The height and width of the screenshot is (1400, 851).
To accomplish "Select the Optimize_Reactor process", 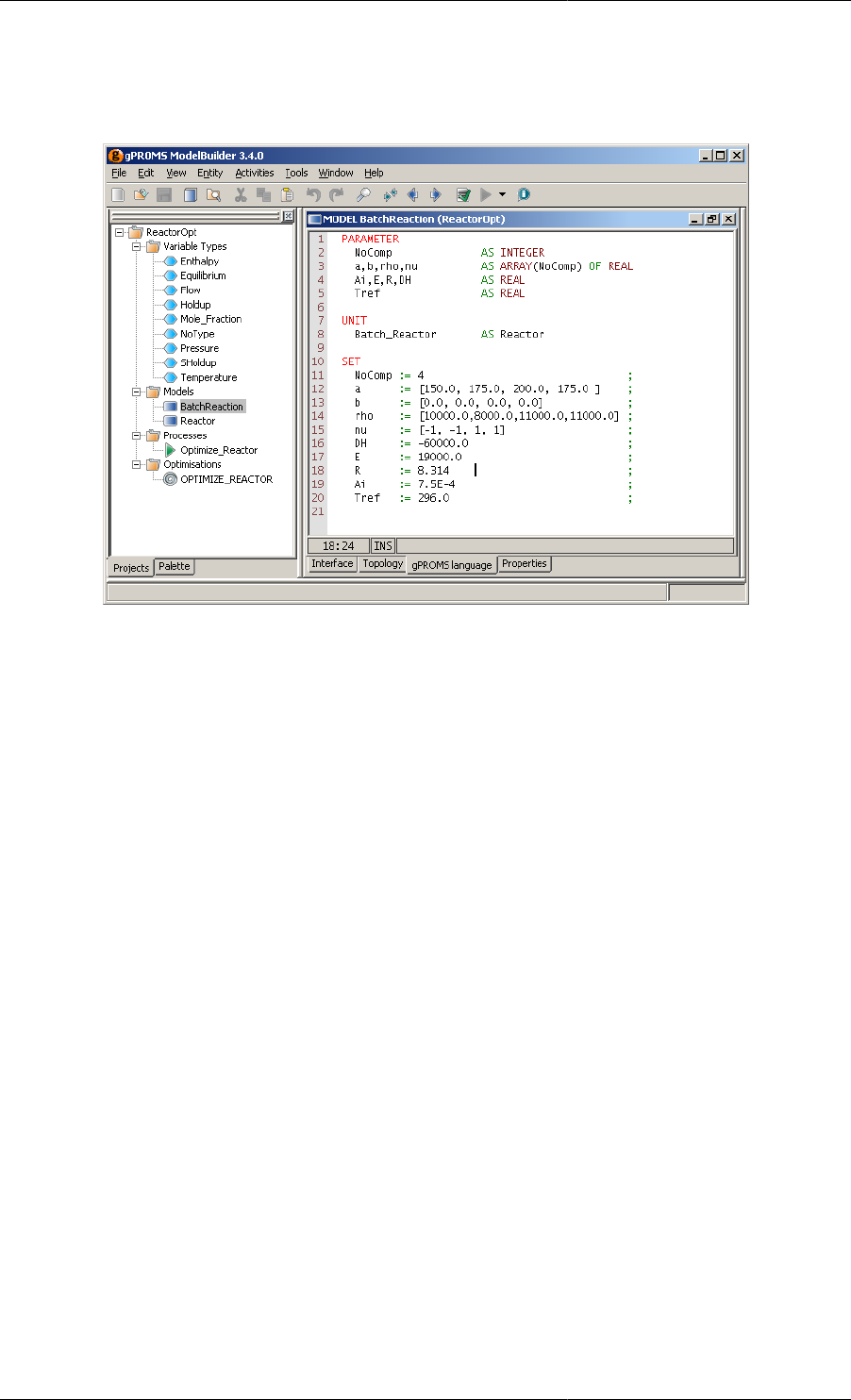I will [219, 450].
